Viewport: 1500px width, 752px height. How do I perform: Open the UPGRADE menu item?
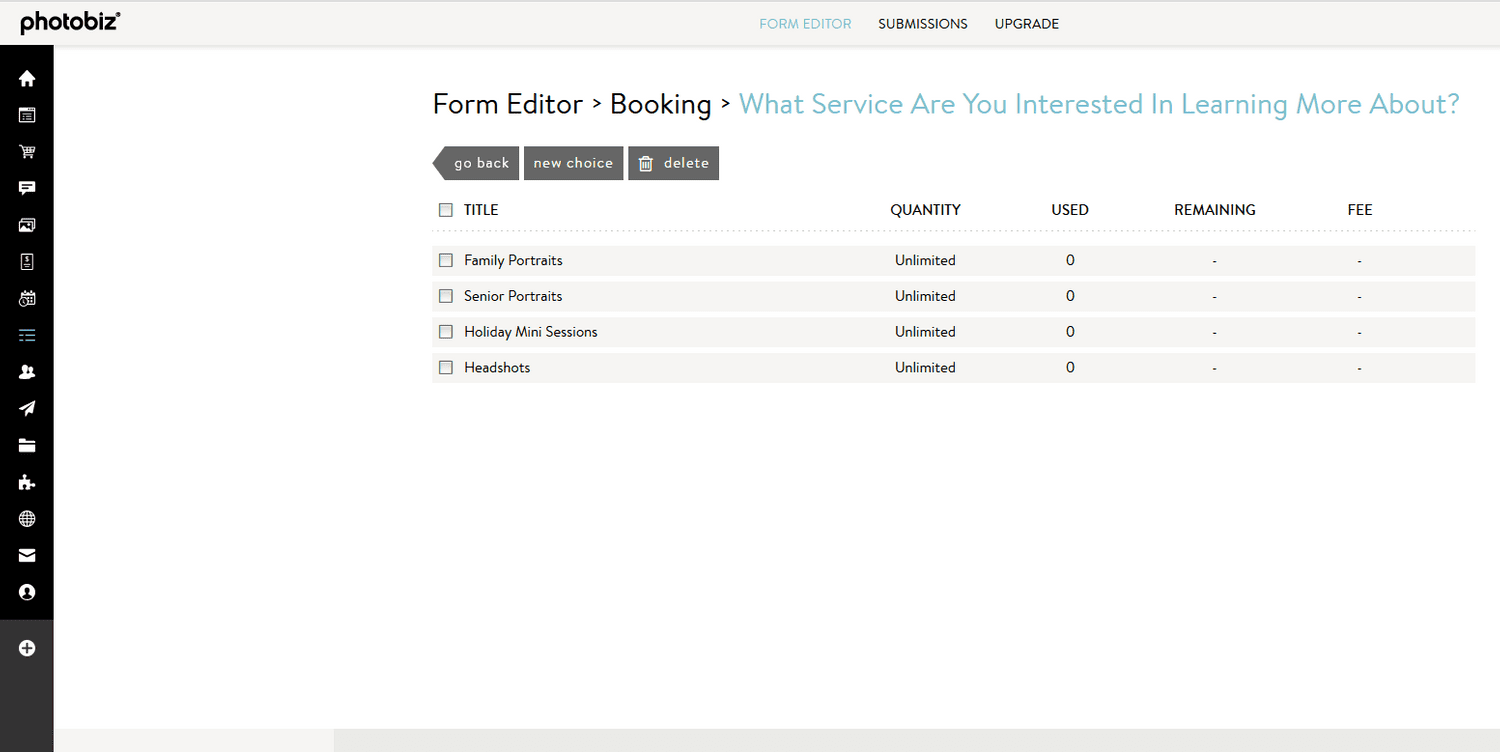(x=1026, y=23)
